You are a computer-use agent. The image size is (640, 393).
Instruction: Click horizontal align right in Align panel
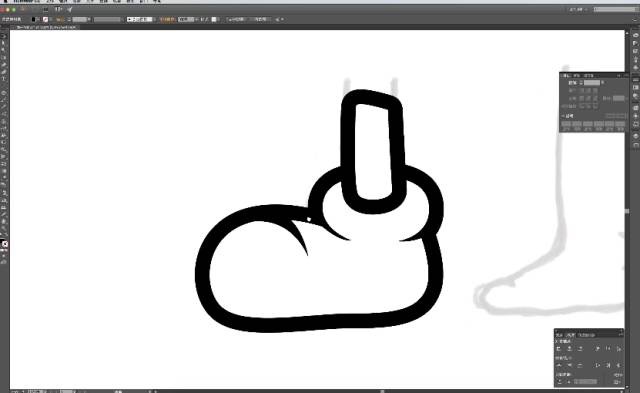(580, 349)
